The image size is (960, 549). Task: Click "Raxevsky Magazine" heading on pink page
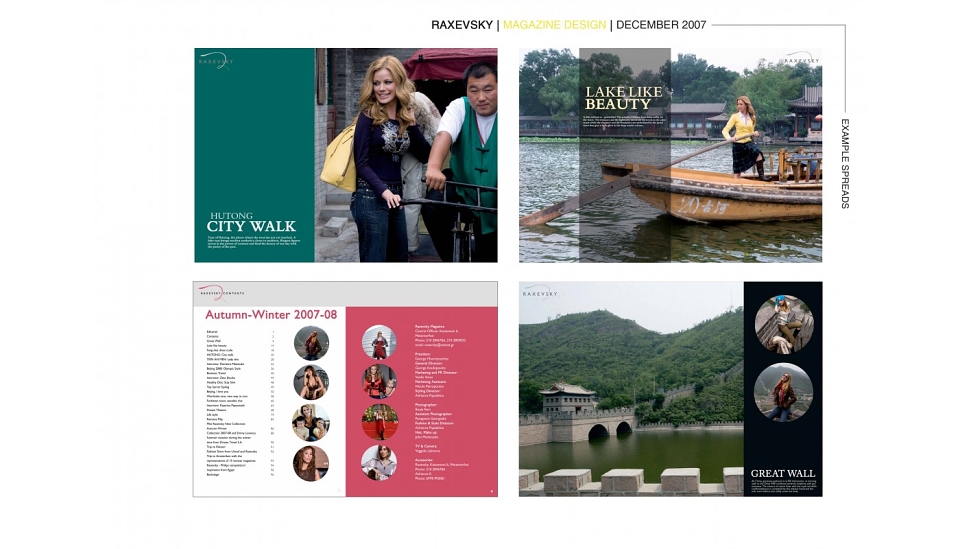(430, 327)
